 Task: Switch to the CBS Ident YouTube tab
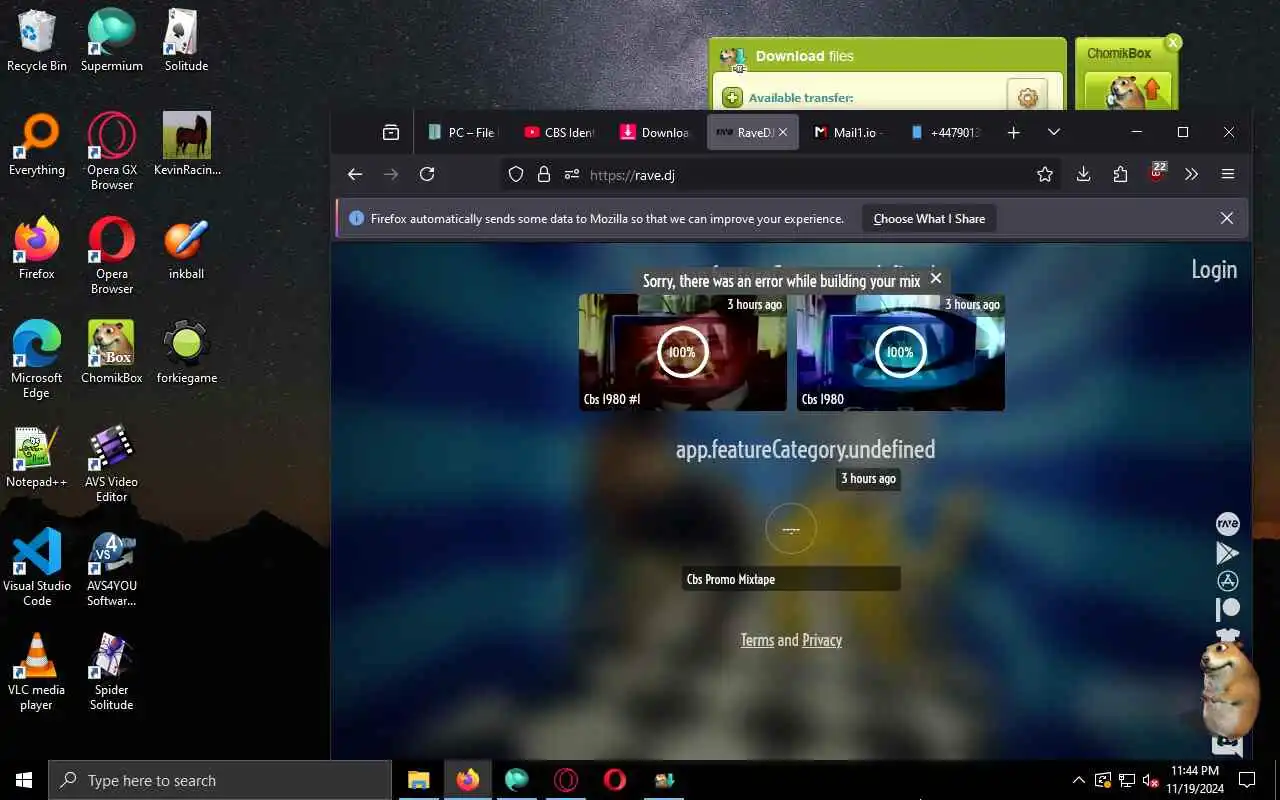click(558, 132)
